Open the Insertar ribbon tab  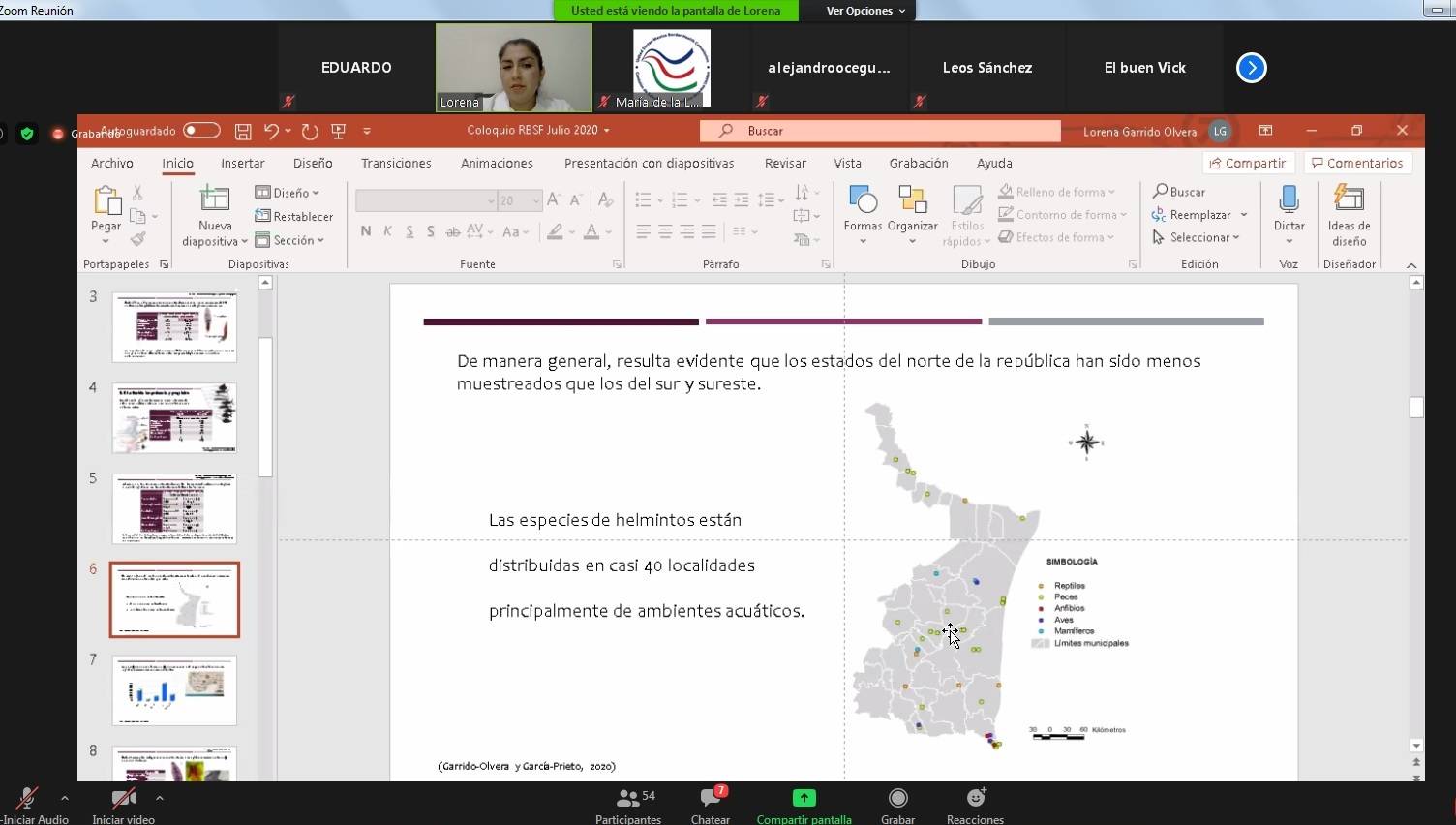click(x=242, y=163)
